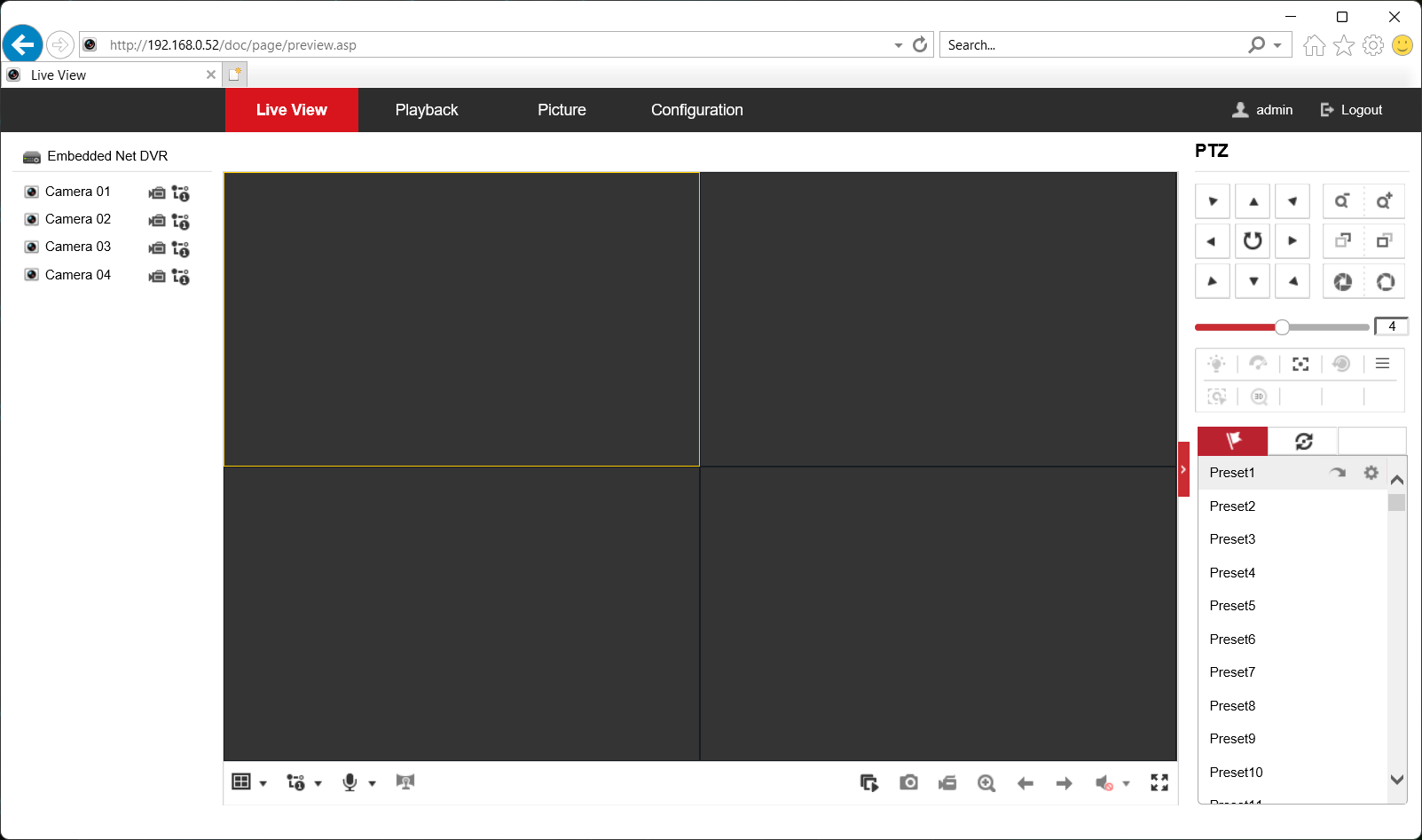Click the Logout link
This screenshot has height=840, width=1422.
point(1351,110)
